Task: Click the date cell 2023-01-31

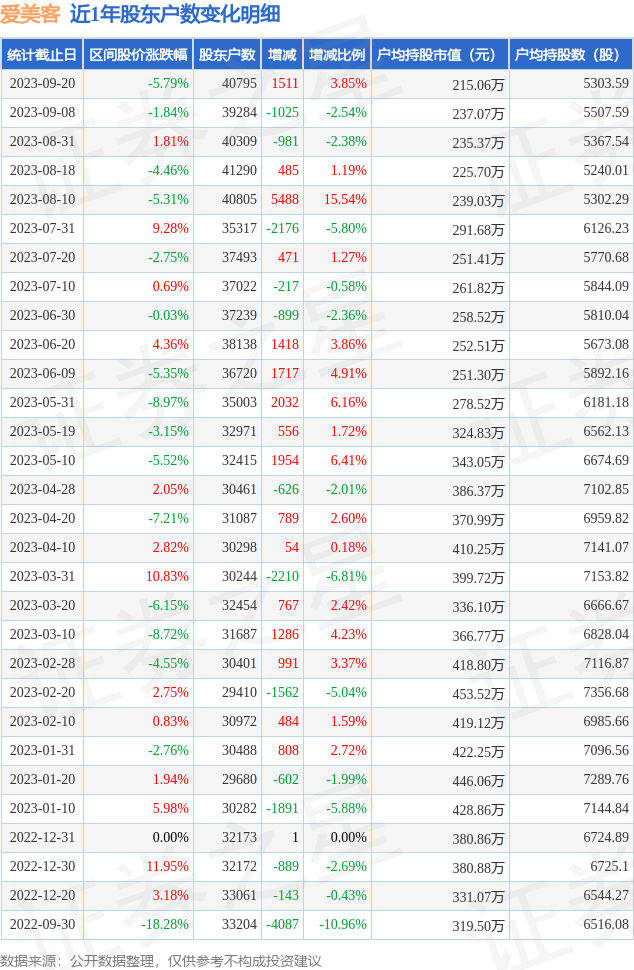Action: click(42, 750)
